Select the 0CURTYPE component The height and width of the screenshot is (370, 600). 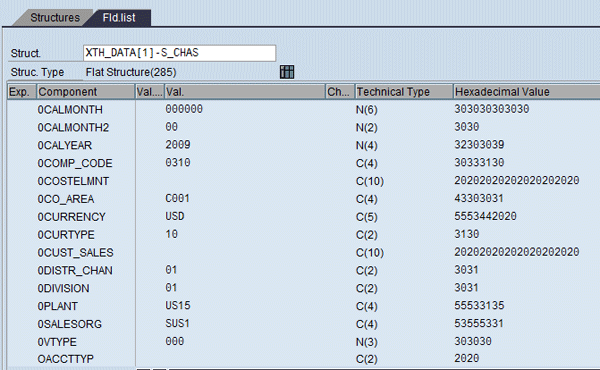66,235
